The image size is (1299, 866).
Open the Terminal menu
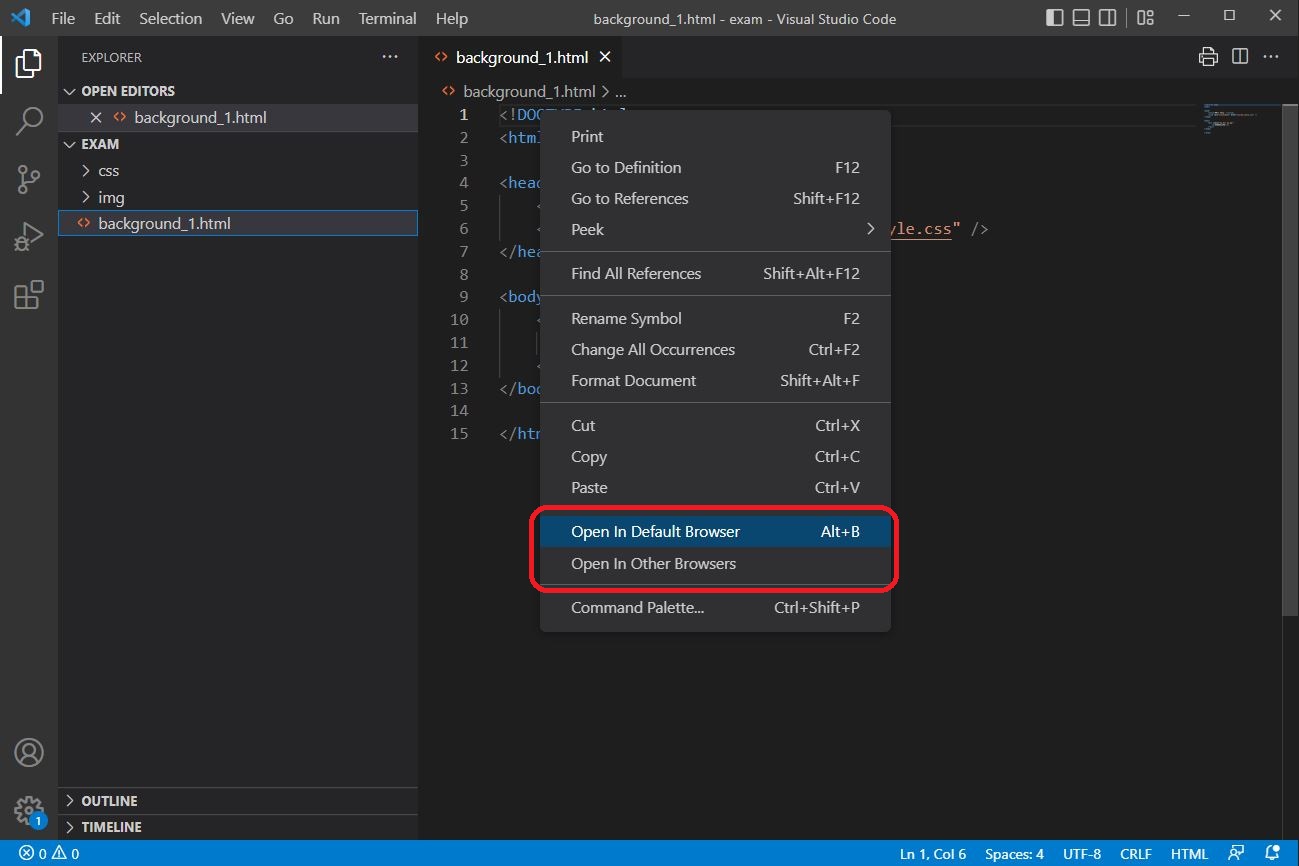click(x=388, y=18)
